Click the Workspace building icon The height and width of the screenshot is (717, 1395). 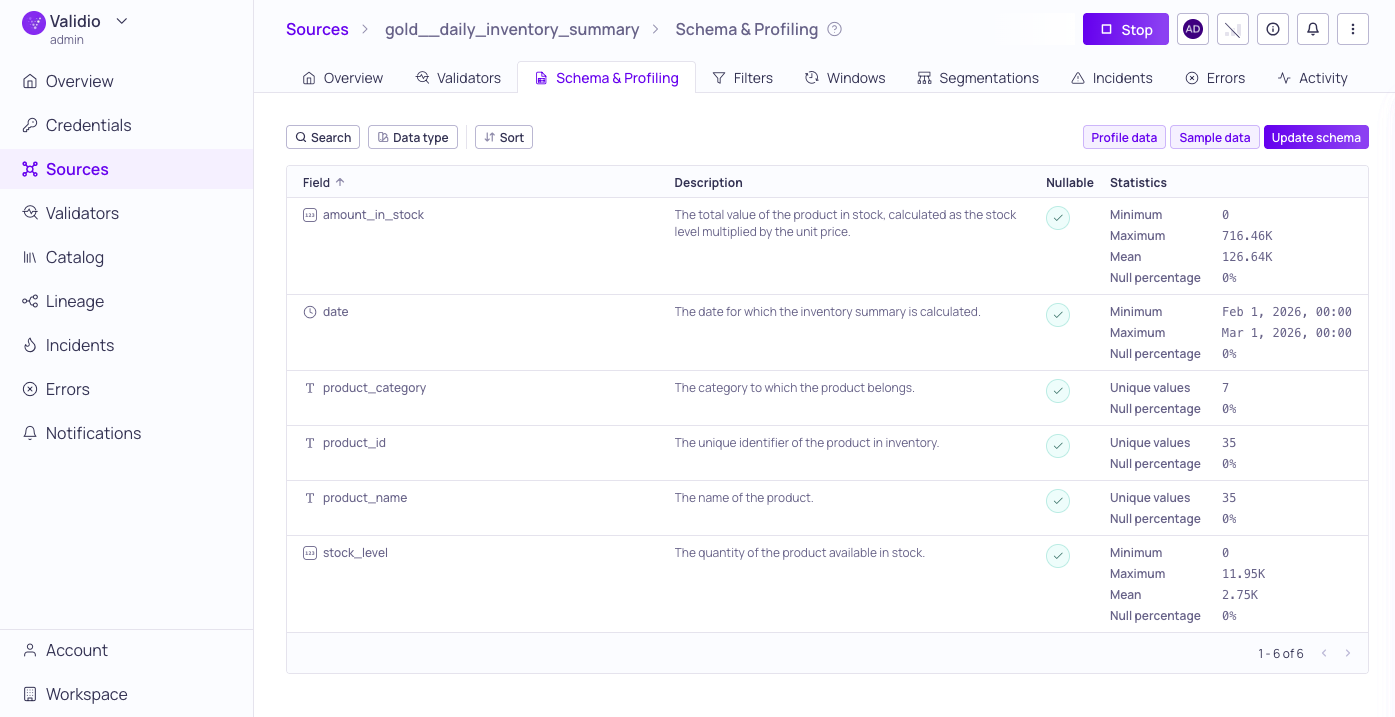click(30, 694)
